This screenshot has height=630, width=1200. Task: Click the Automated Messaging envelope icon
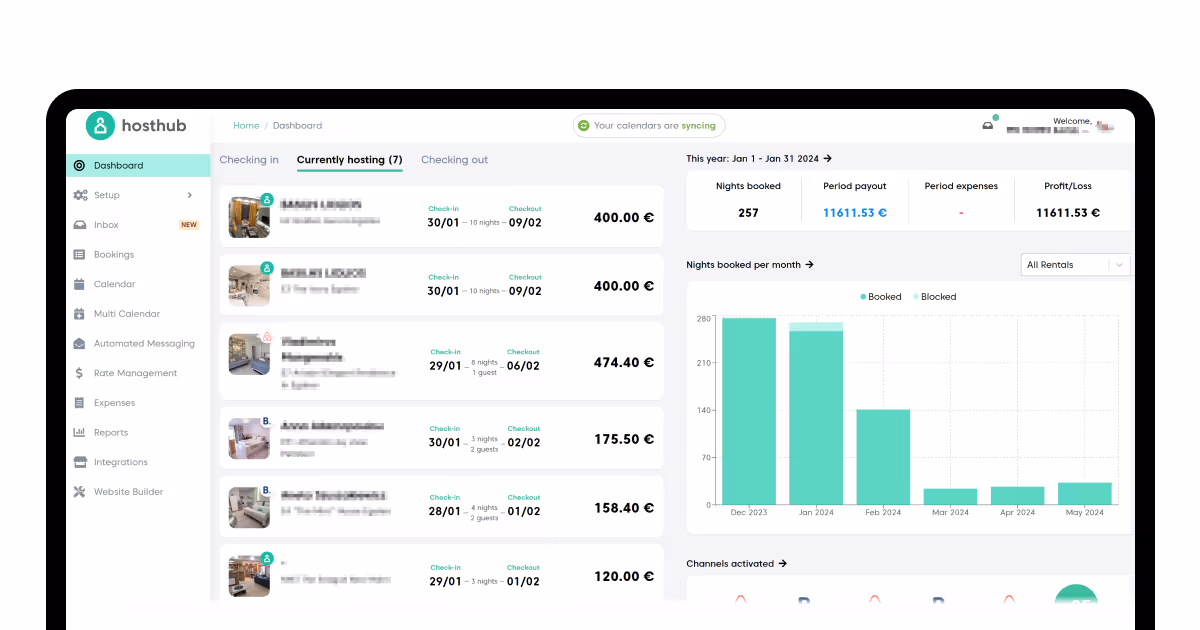80,344
